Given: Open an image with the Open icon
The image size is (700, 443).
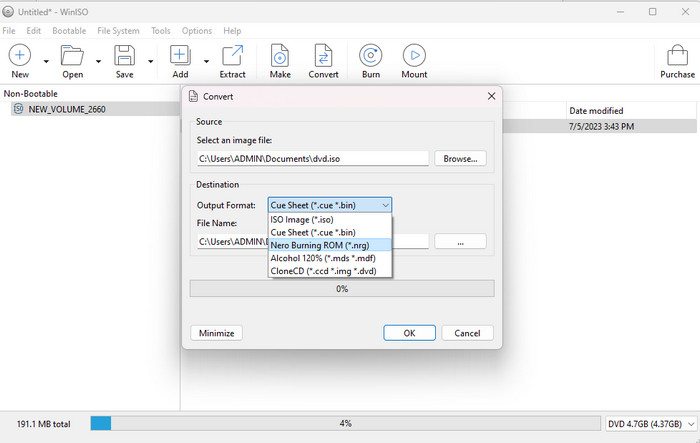Looking at the screenshot, I should tap(72, 55).
